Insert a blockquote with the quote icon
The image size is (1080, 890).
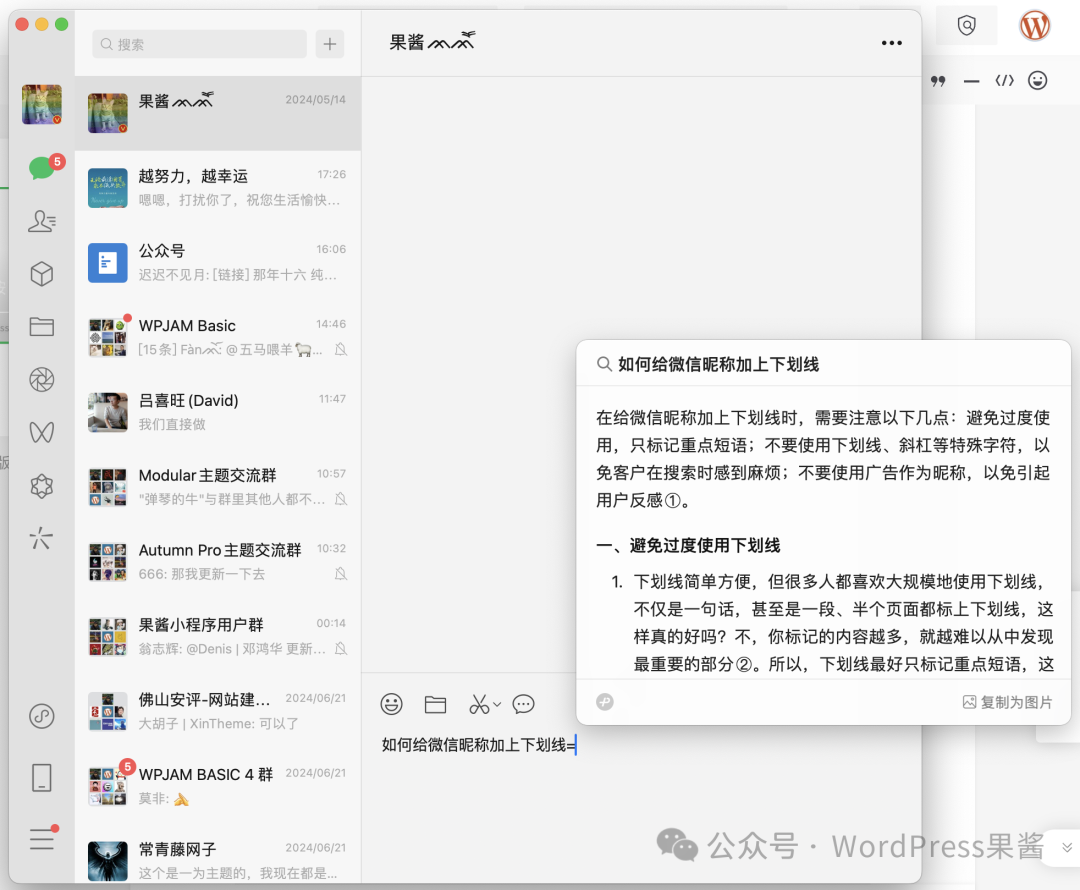(x=938, y=81)
